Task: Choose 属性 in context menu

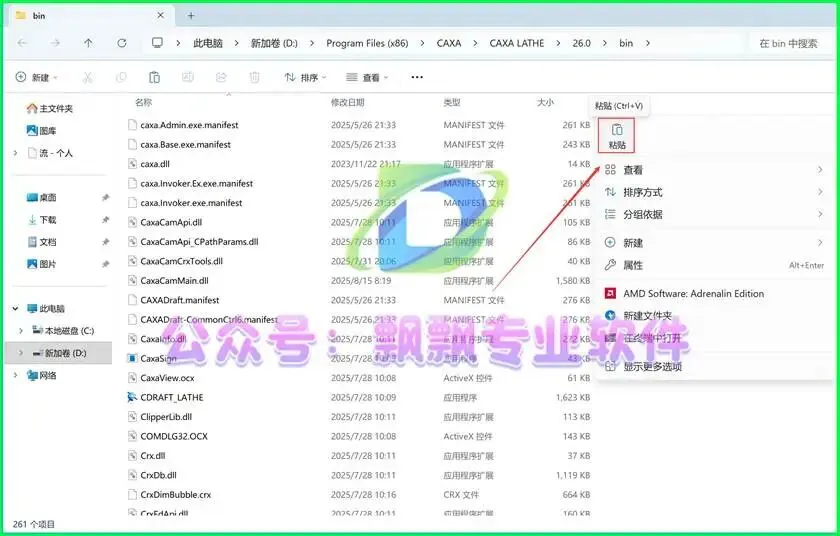Action: tap(714, 266)
